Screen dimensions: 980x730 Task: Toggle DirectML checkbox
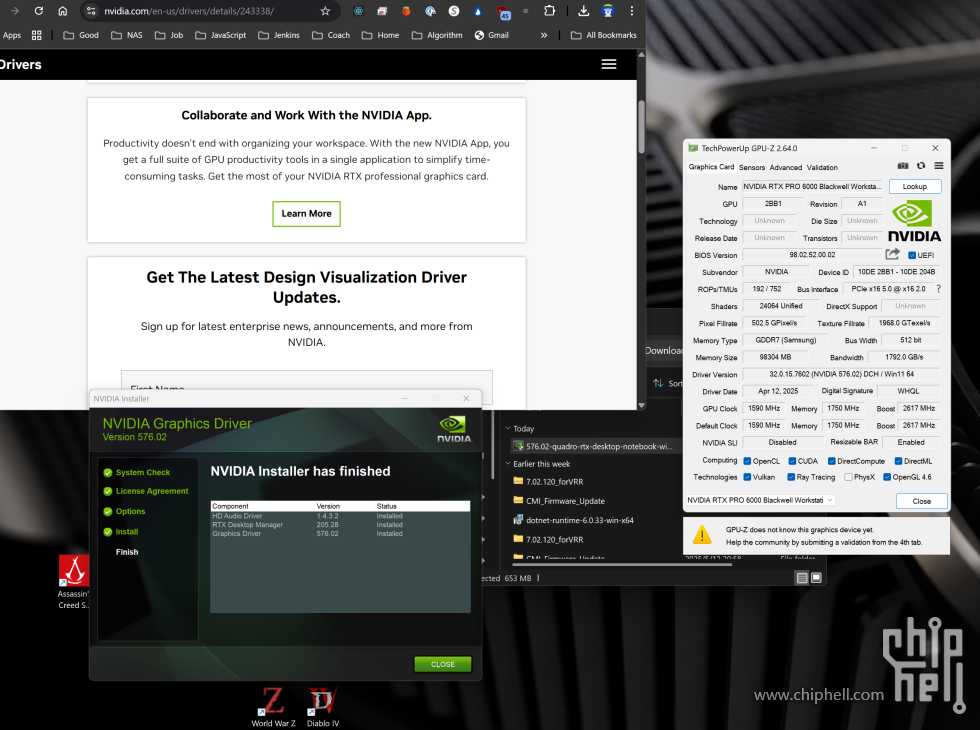tap(898, 461)
